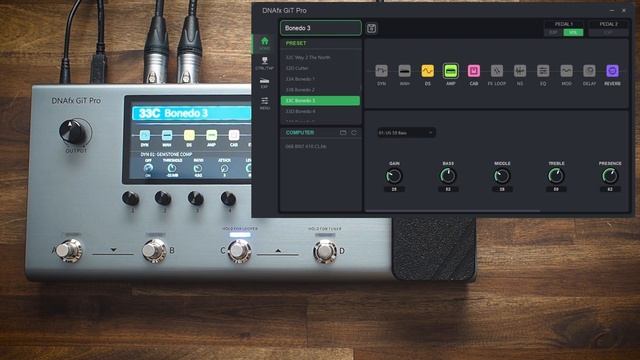Select preset 33B Bonedo 2
This screenshot has height=360, width=640.
320,89
